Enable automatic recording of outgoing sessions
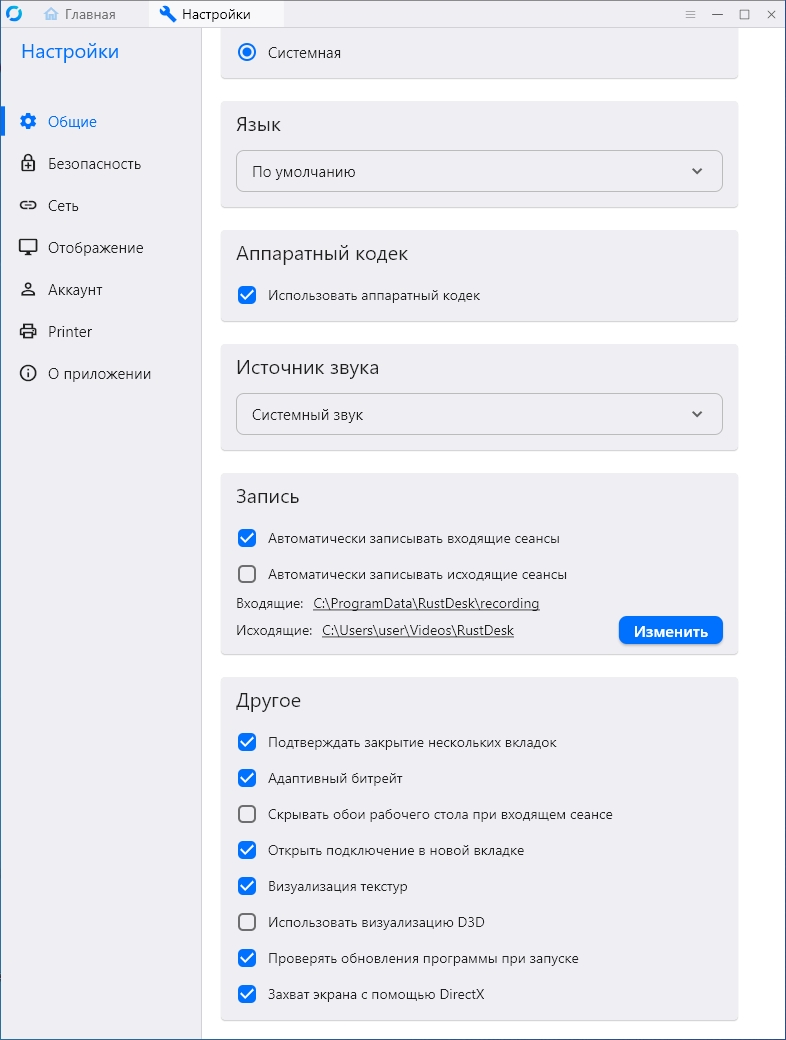The width and height of the screenshot is (786, 1040). click(x=247, y=574)
